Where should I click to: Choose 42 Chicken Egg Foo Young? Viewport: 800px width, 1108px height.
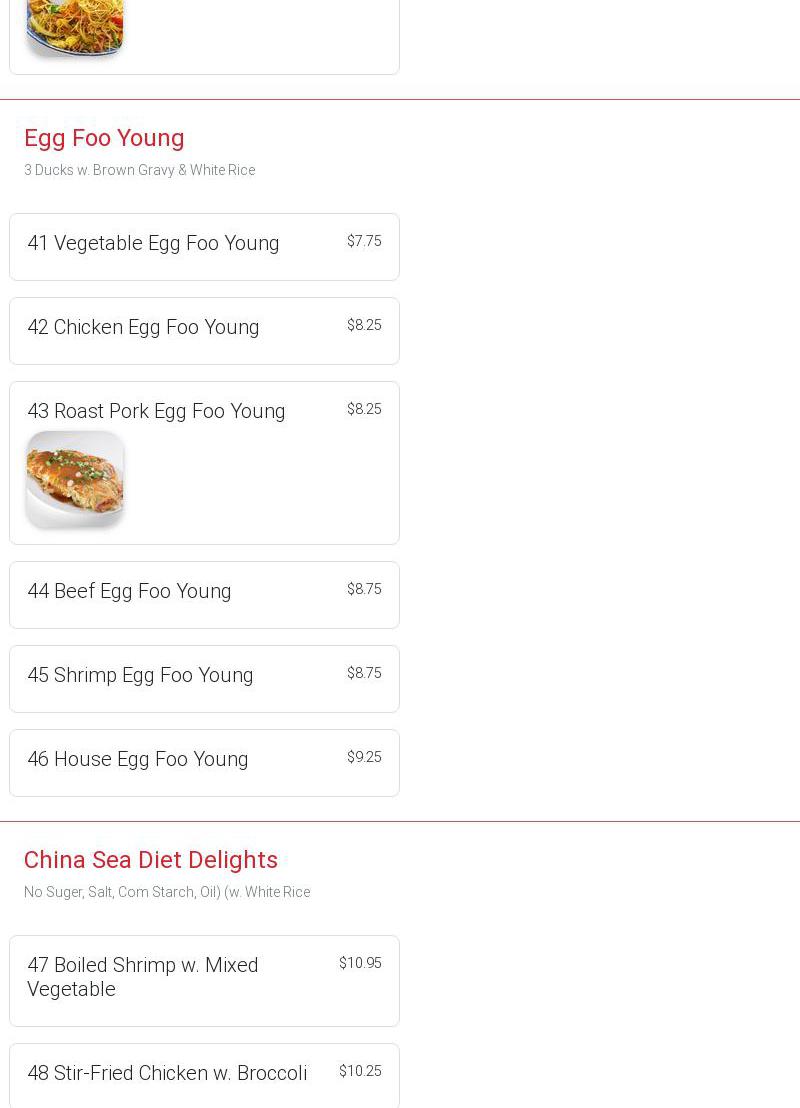(x=143, y=327)
